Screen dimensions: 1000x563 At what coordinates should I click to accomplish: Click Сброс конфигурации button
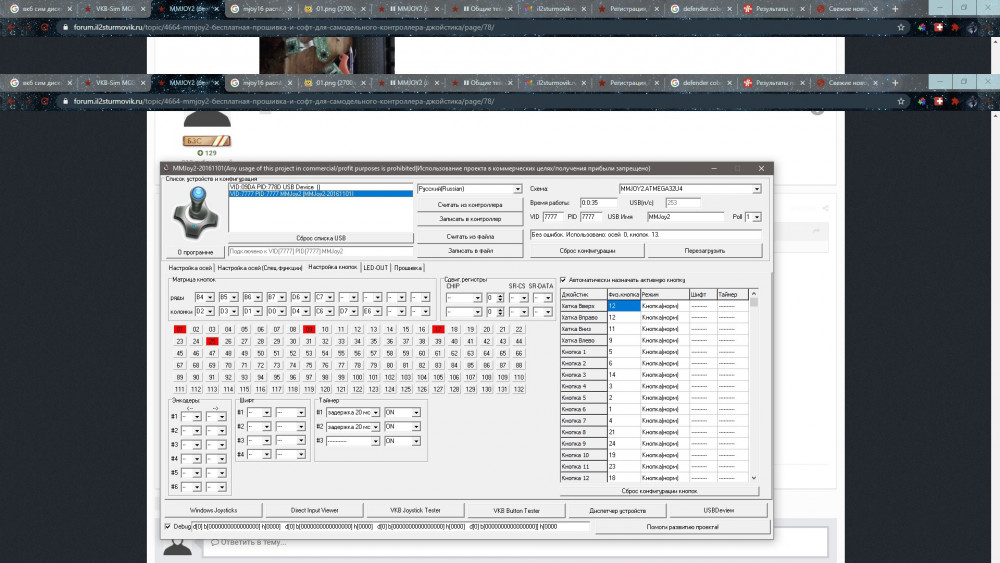tap(587, 251)
